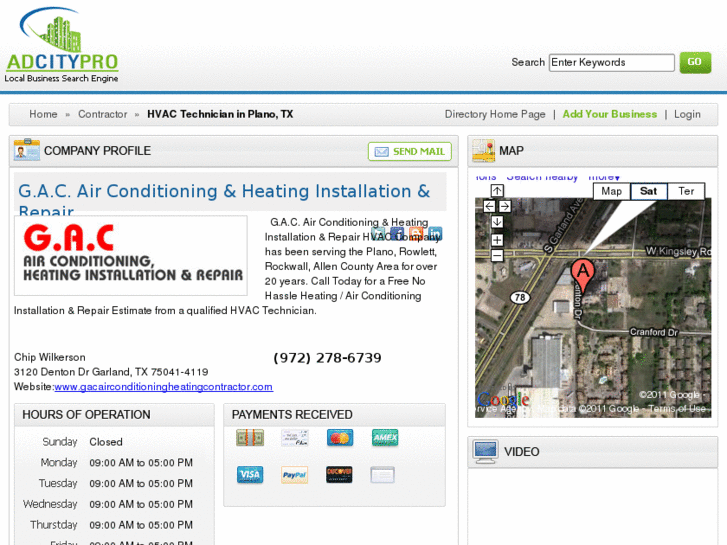Viewport: 727px width, 545px height.
Task: Click the G.A.C company logo image
Action: point(131,256)
